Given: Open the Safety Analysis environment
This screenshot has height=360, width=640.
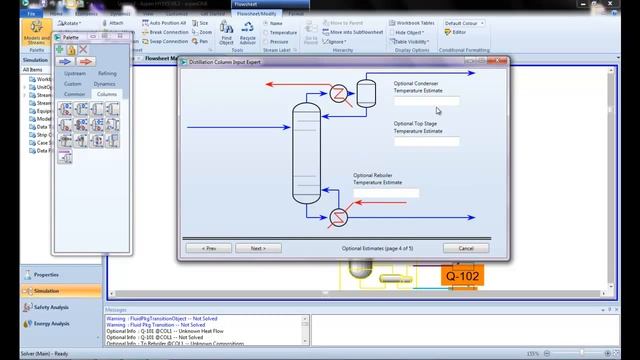Looking at the screenshot, I should point(61,307).
